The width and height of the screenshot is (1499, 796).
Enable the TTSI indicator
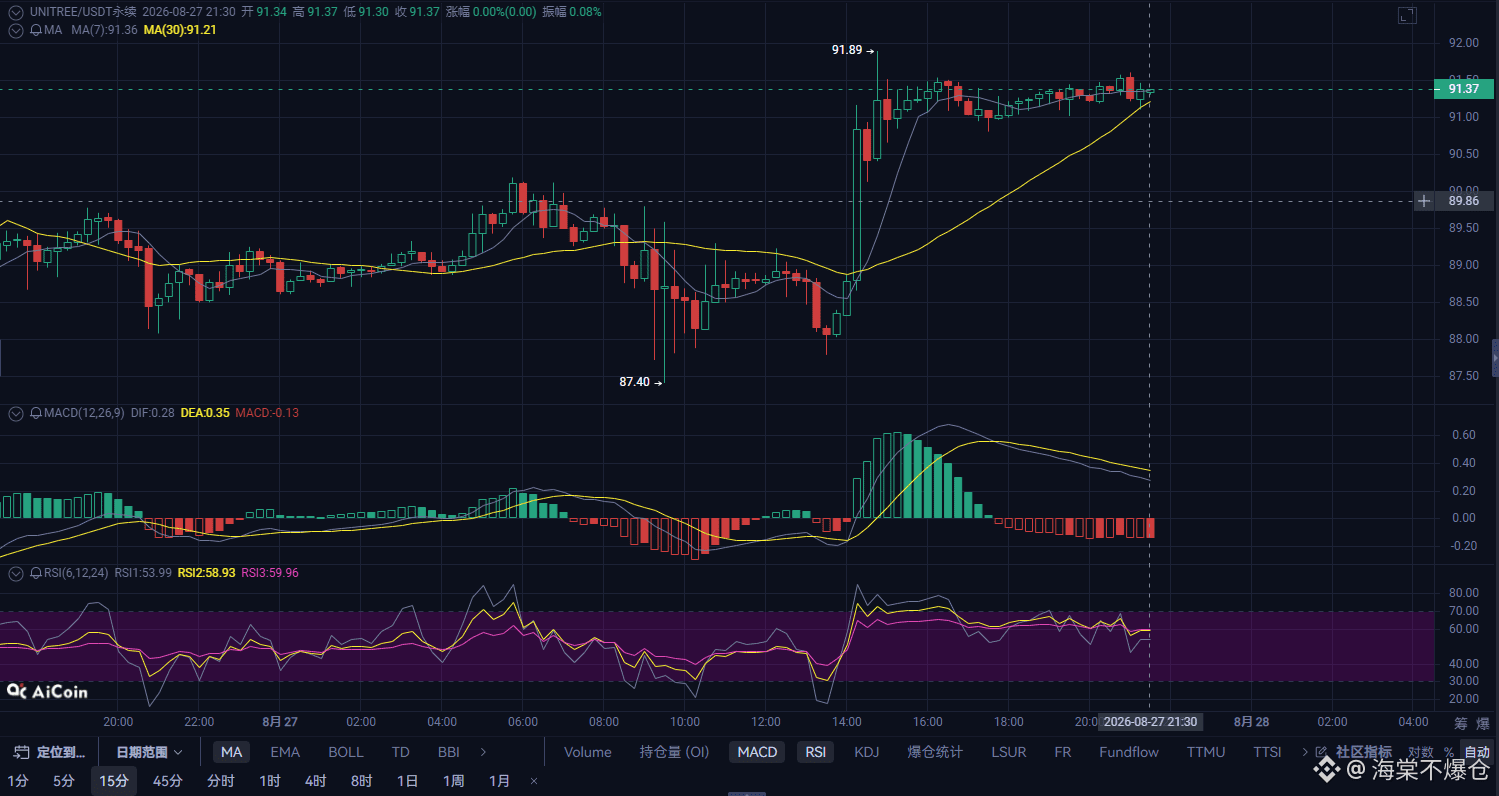tap(1267, 752)
